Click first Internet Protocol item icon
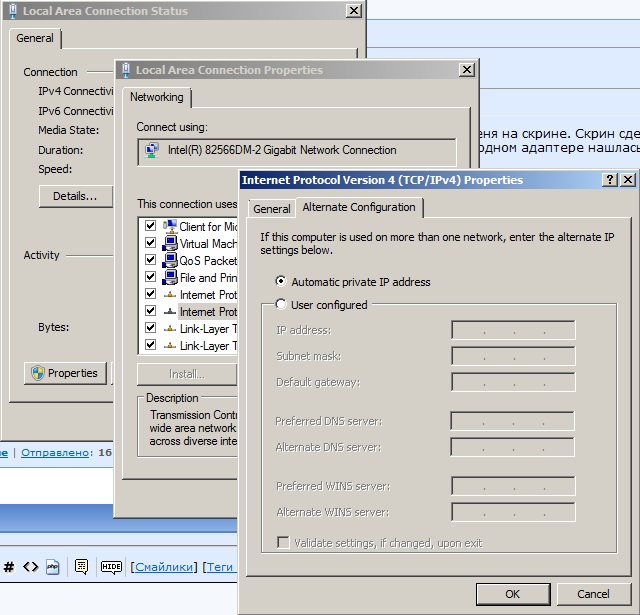 [170, 294]
